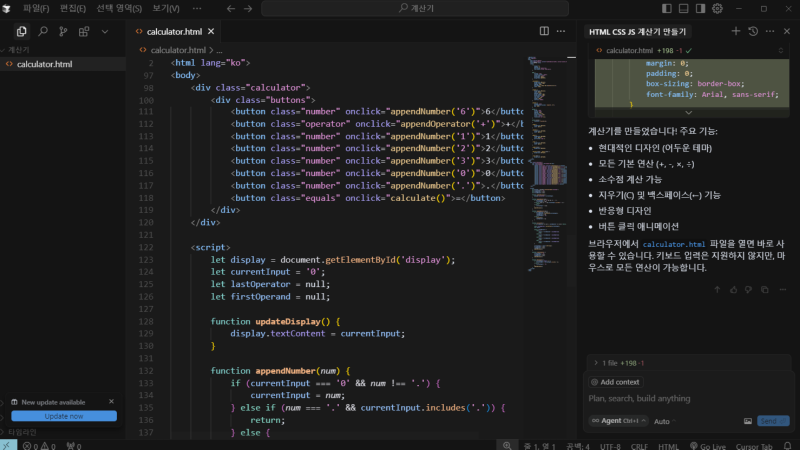Click Add context button
The width and height of the screenshot is (800, 450).
pyautogui.click(x=615, y=382)
